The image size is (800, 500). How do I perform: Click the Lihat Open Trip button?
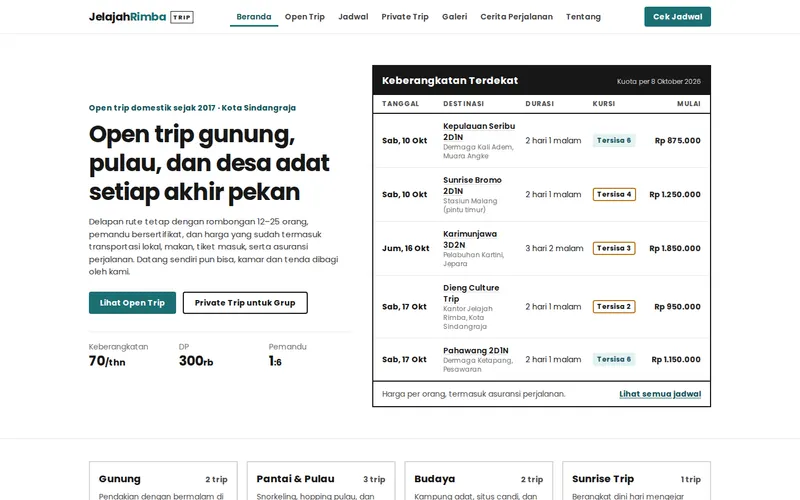(x=132, y=303)
